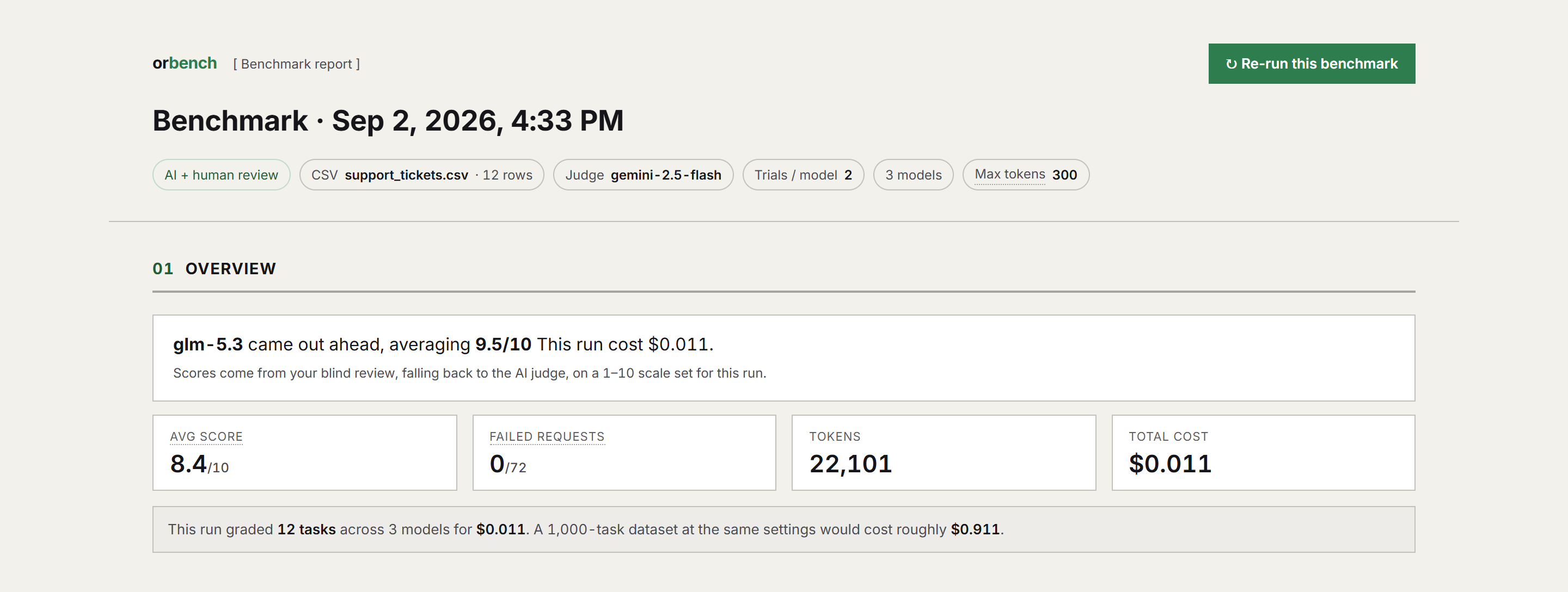
Task: Click the Benchmark report label
Action: 296,64
